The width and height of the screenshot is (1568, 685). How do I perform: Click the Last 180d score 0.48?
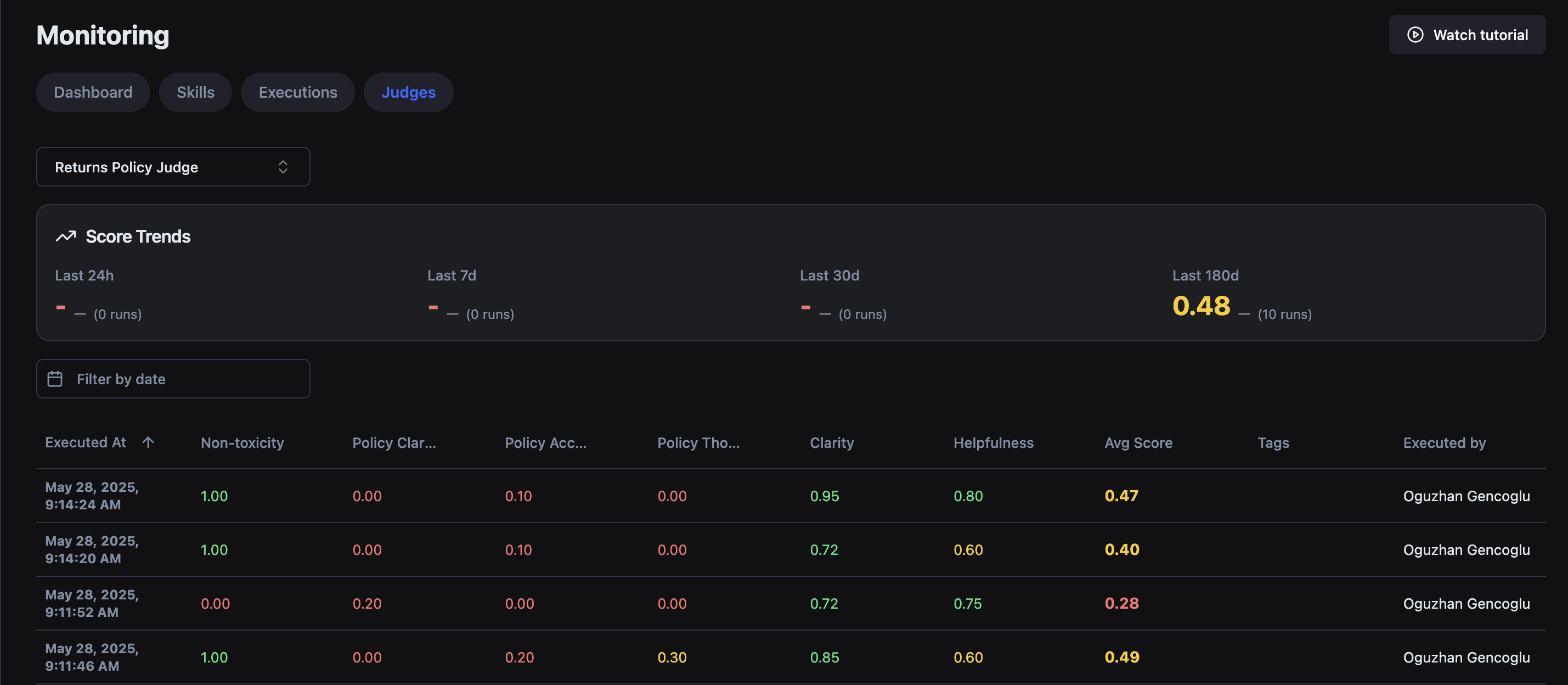[x=1201, y=306]
